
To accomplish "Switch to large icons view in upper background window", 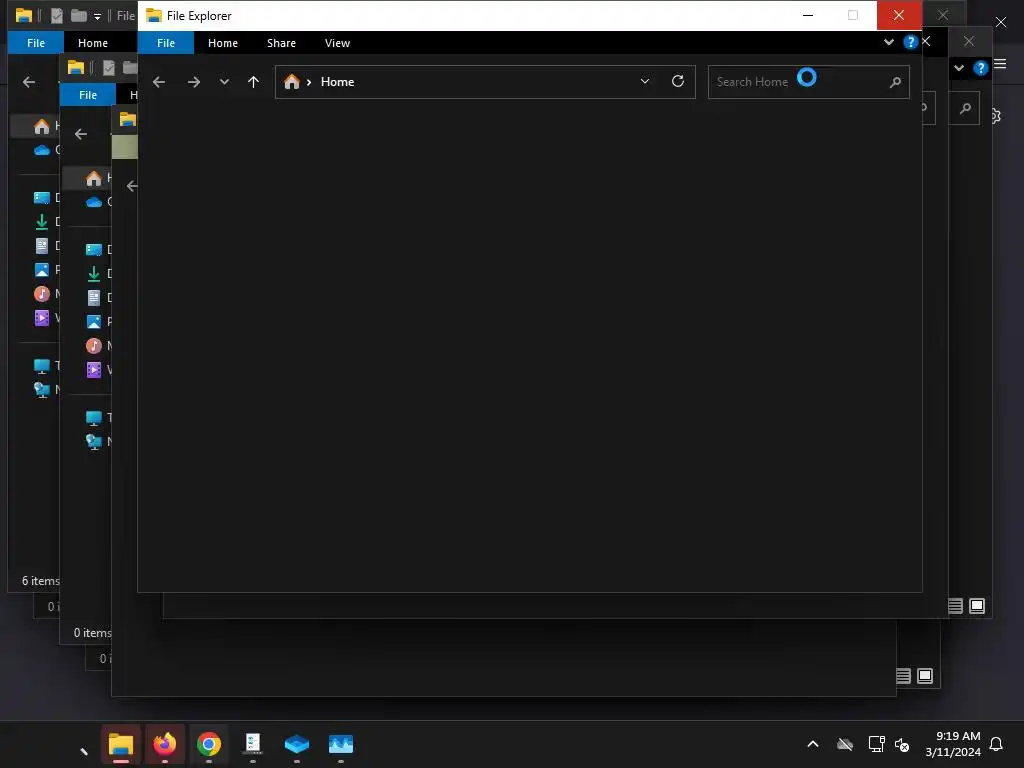I will 977,606.
